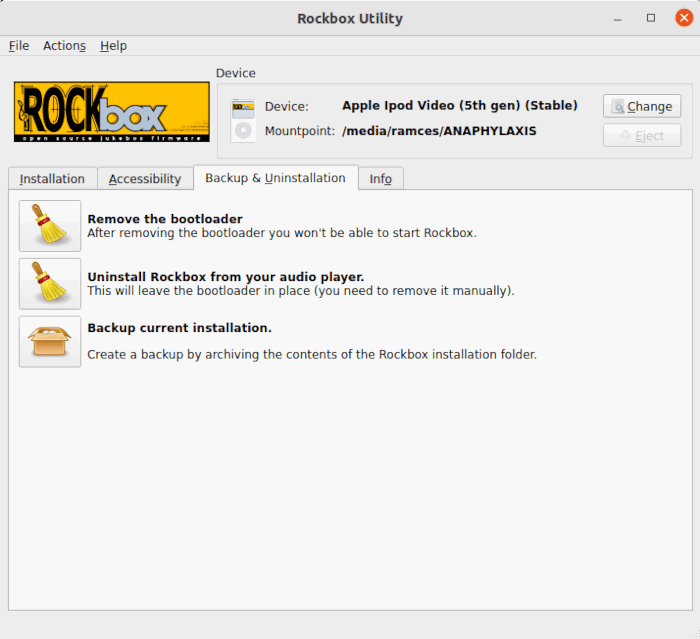Click the Change device button
The height and width of the screenshot is (639, 700).
coord(642,106)
